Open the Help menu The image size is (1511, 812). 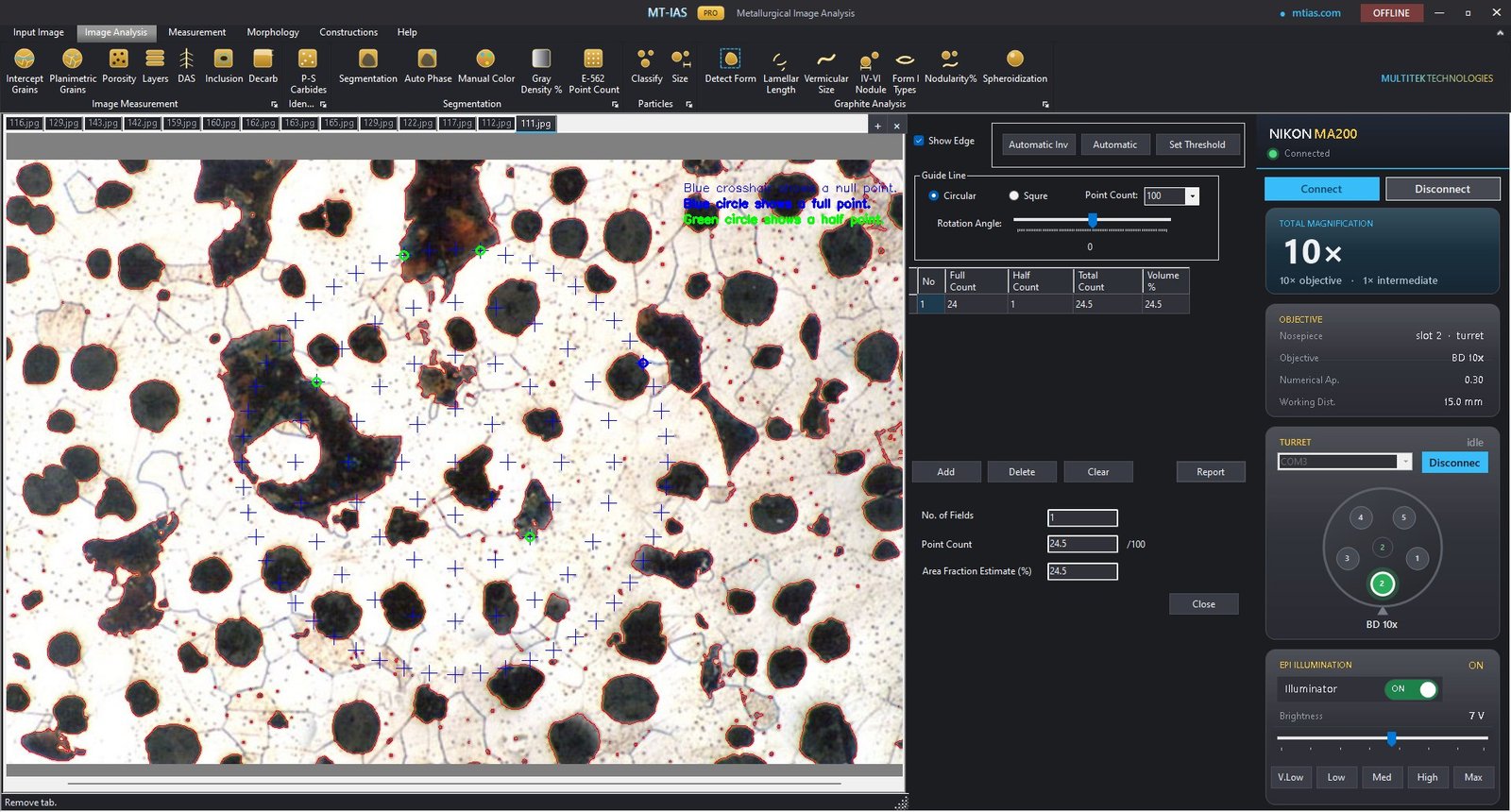click(x=407, y=32)
